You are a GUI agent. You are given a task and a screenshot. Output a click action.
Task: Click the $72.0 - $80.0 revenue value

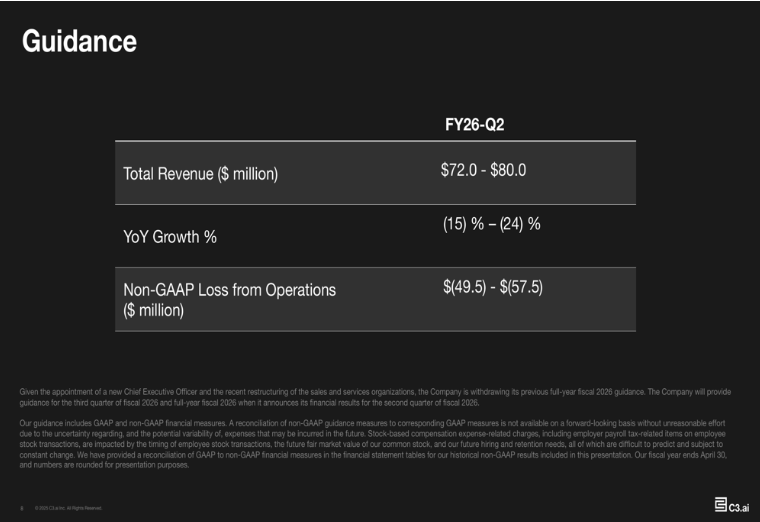coord(483,170)
